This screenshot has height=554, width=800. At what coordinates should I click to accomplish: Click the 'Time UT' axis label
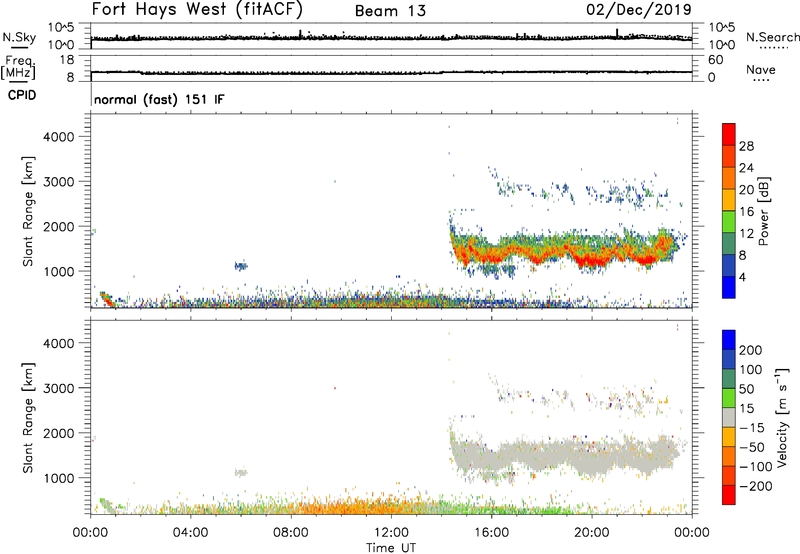tap(391, 548)
